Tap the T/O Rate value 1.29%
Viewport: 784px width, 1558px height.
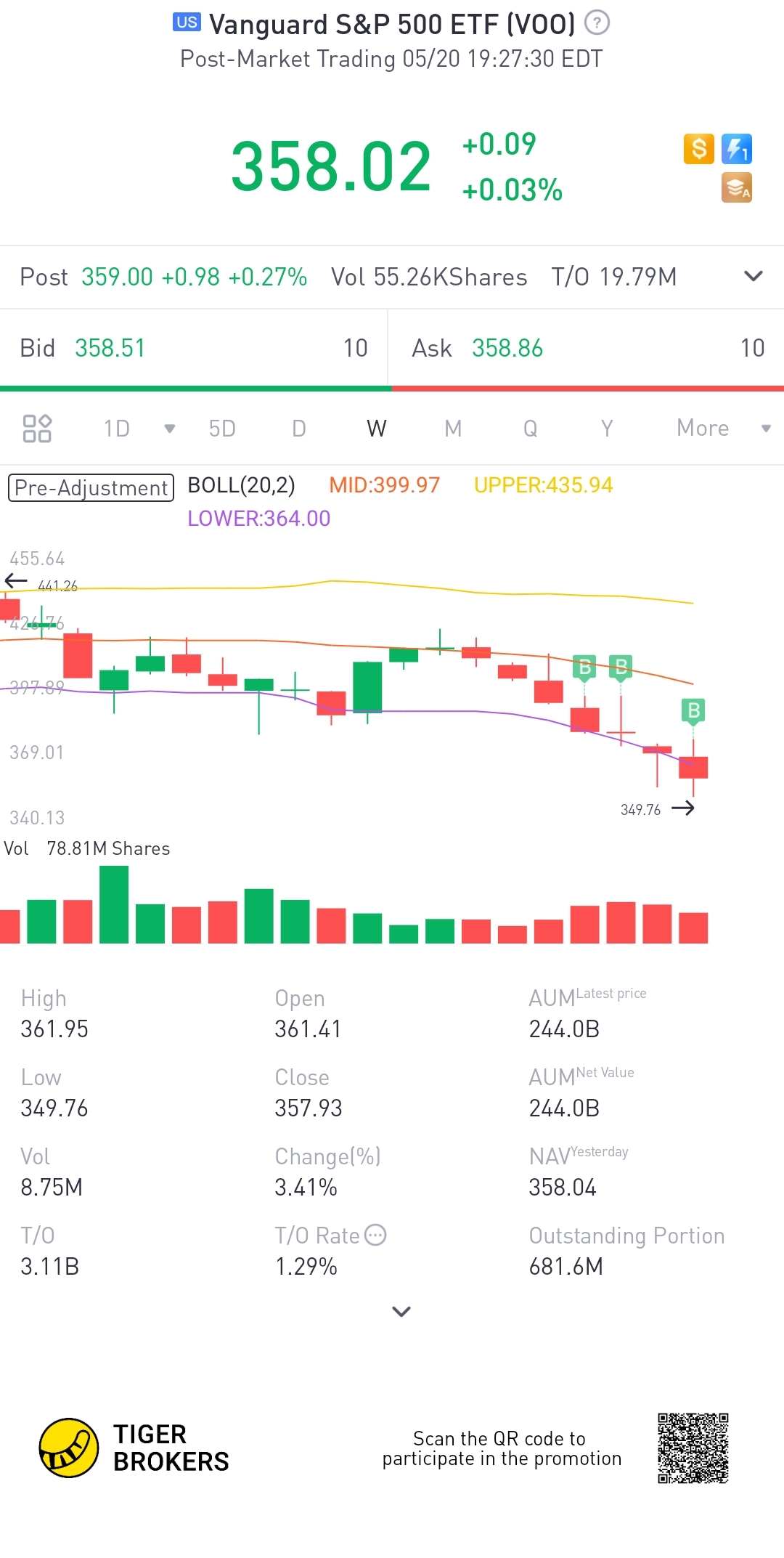click(x=306, y=1267)
